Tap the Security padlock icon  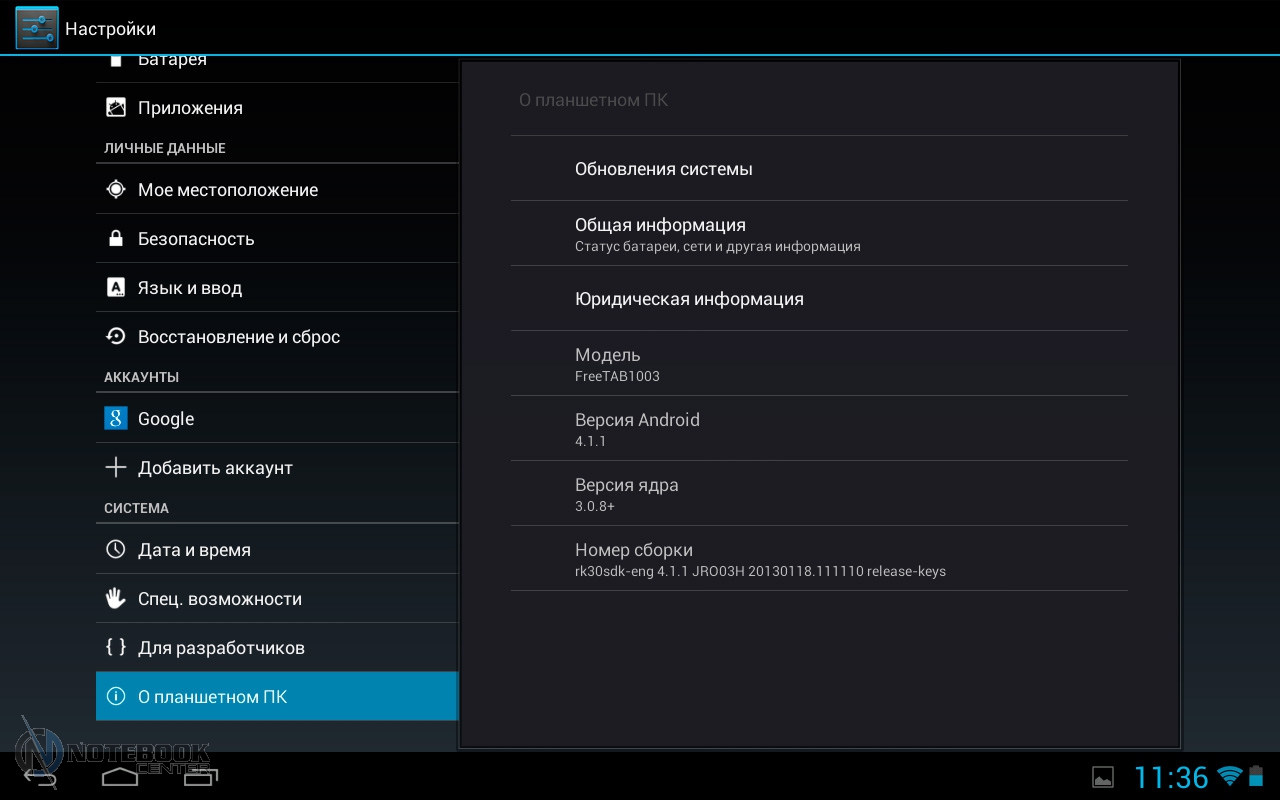pyautogui.click(x=116, y=239)
